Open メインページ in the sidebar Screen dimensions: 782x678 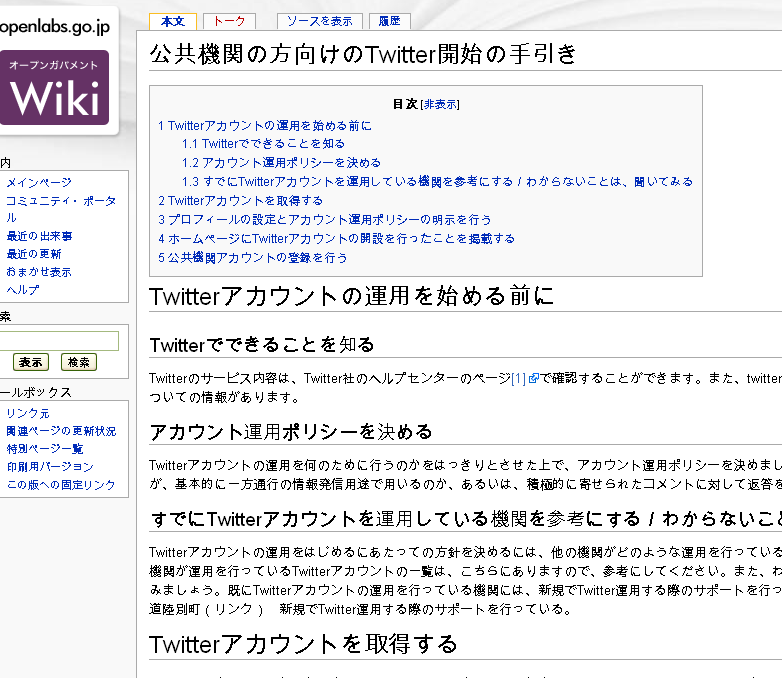39,183
